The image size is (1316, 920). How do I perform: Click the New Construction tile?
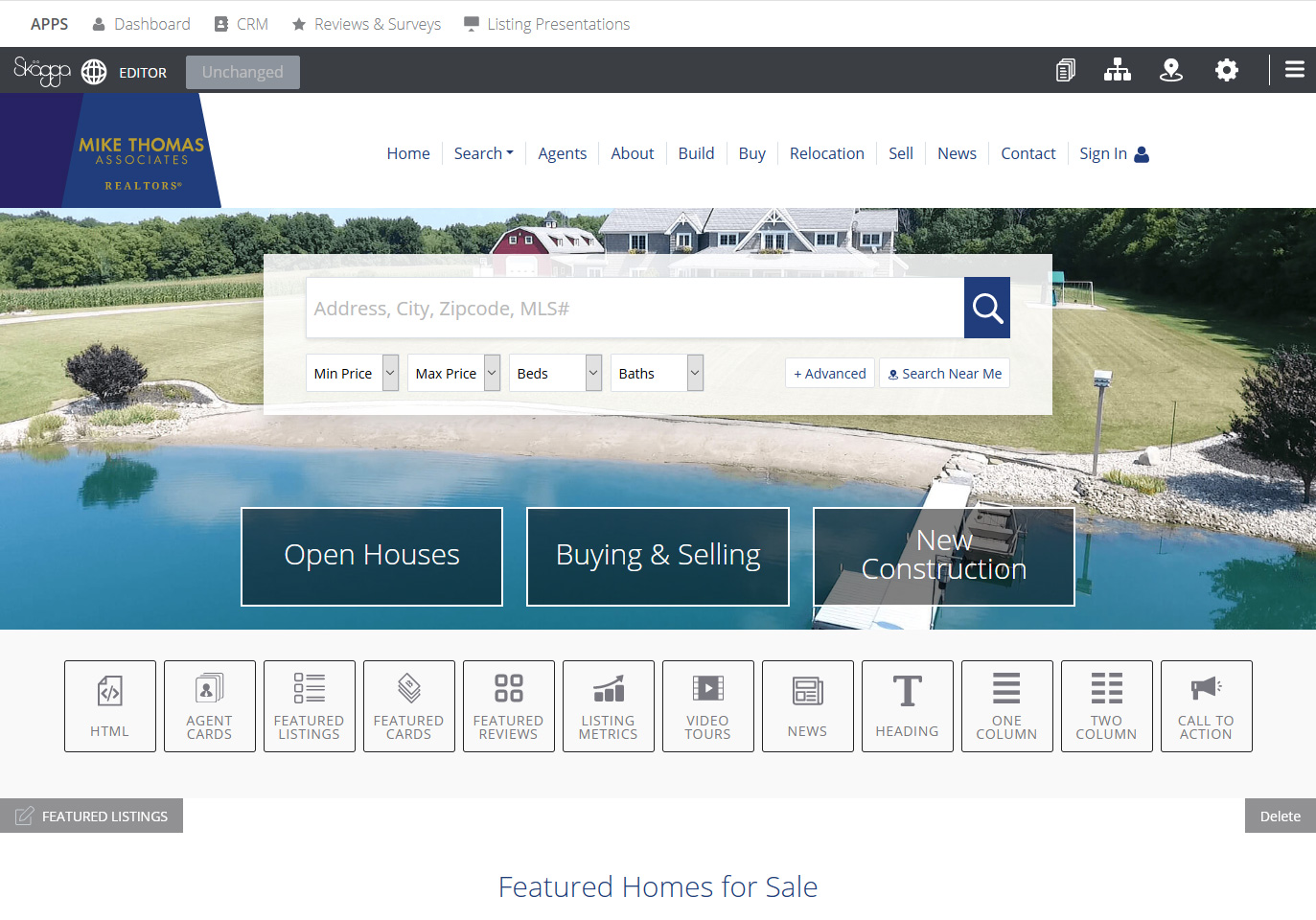coord(944,556)
